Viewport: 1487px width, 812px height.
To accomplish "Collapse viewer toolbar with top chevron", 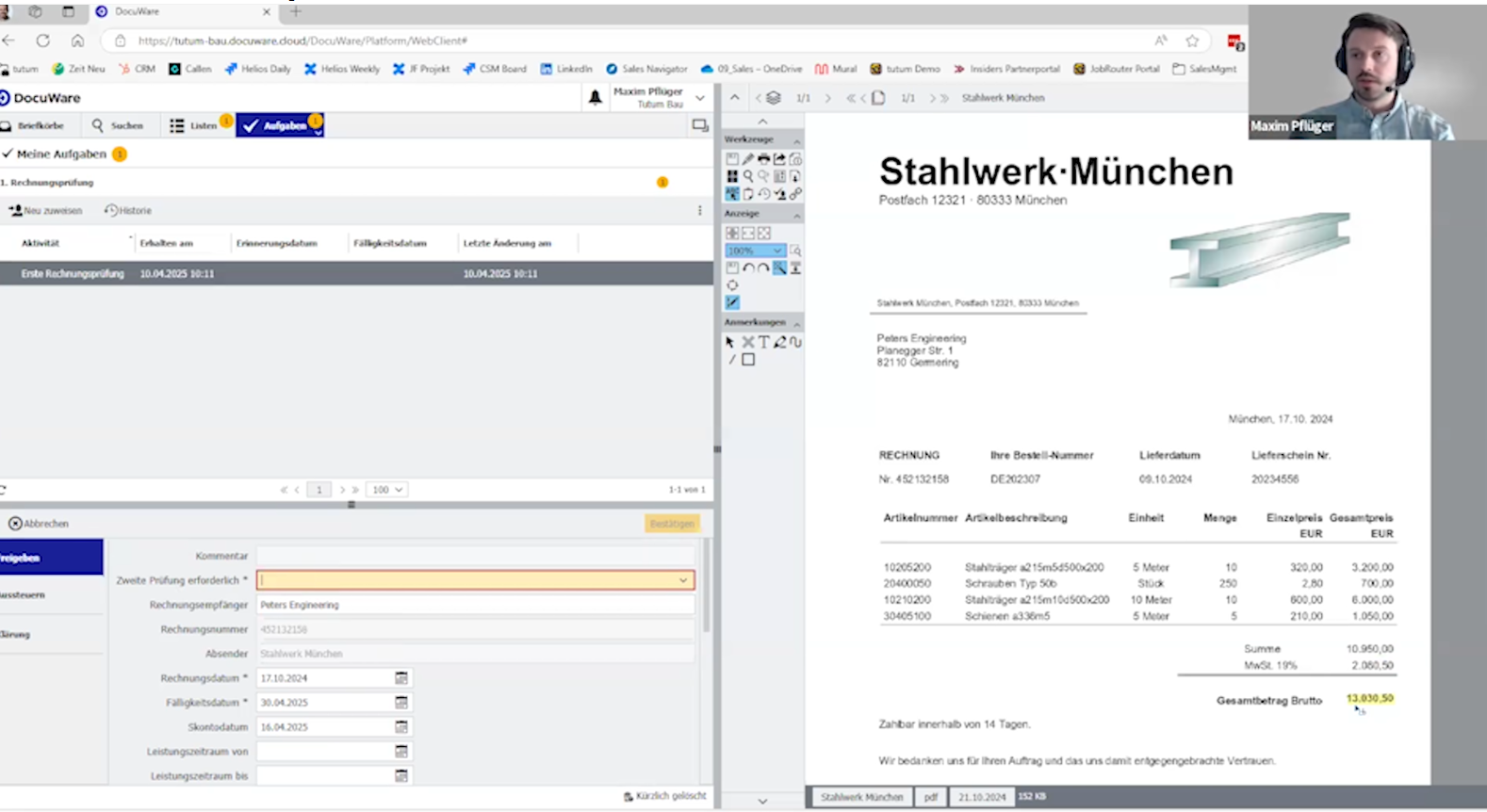I will pyautogui.click(x=735, y=97).
